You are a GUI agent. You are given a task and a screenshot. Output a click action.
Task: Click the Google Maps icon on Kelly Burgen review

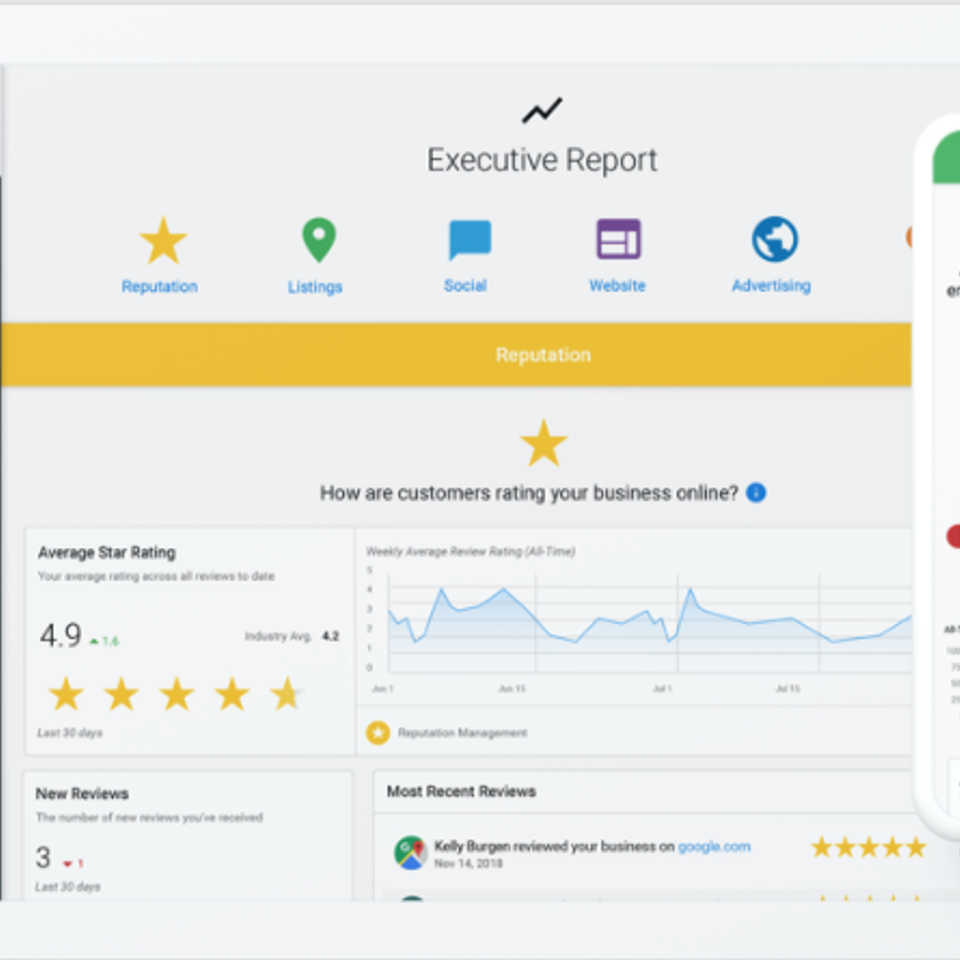pyautogui.click(x=410, y=852)
